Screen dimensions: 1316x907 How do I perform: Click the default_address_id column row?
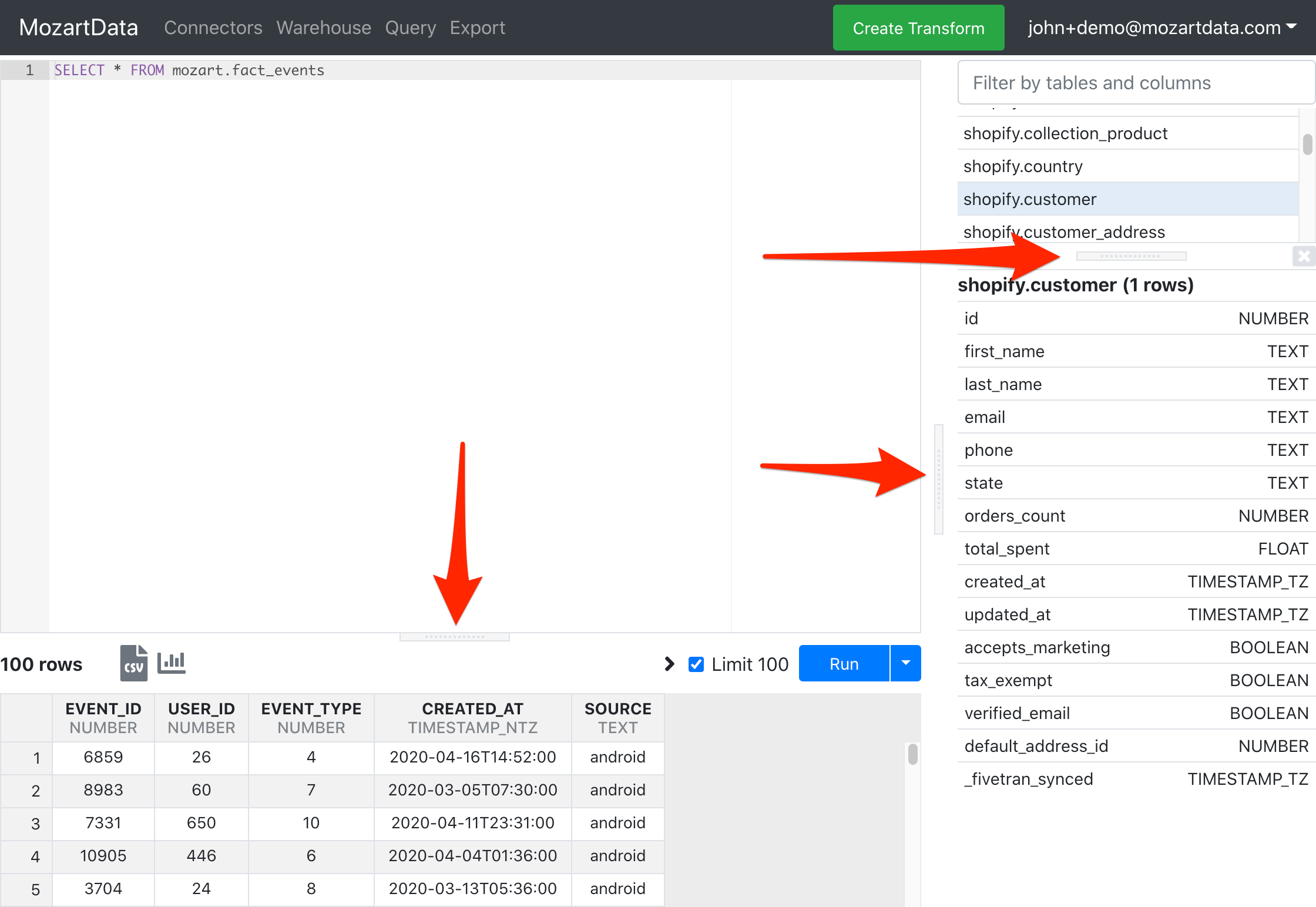(x=1136, y=746)
